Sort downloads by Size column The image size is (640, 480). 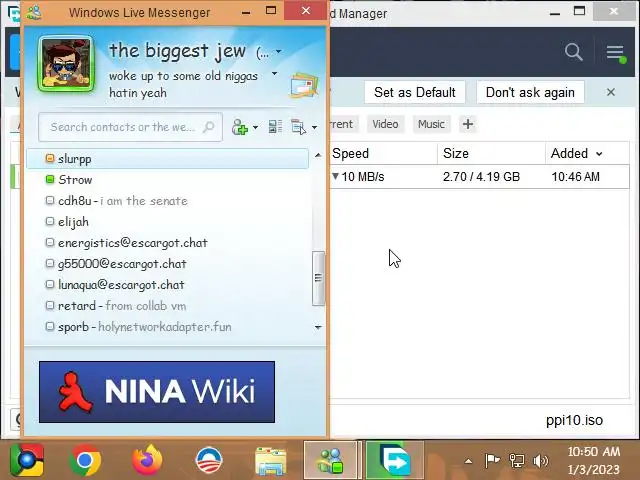click(491, 153)
